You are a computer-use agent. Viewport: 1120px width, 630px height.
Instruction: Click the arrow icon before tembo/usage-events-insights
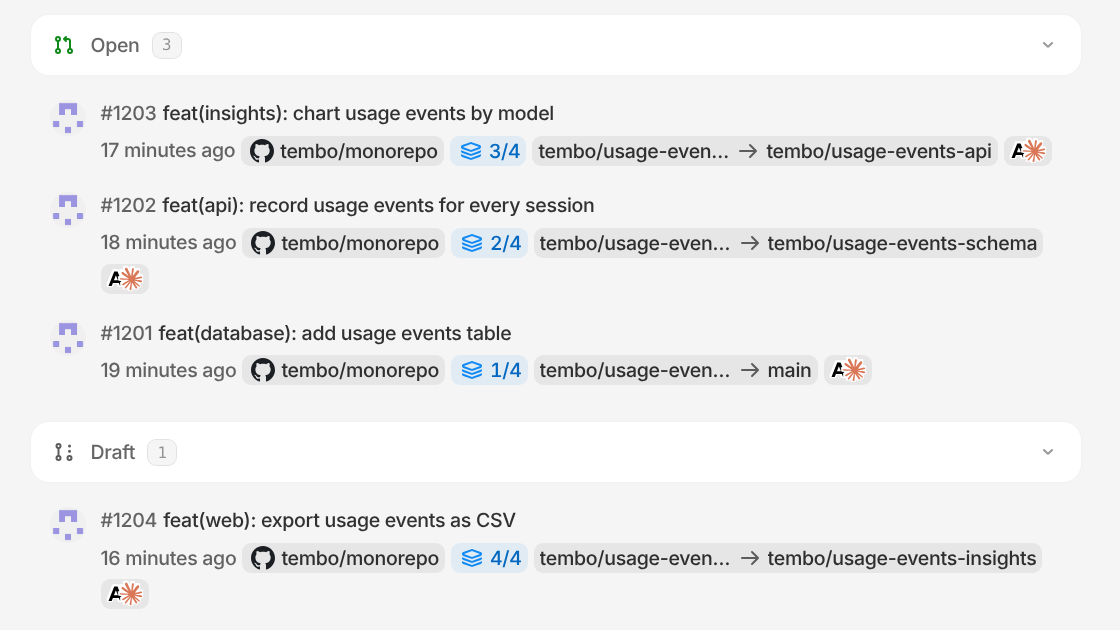[749, 558]
